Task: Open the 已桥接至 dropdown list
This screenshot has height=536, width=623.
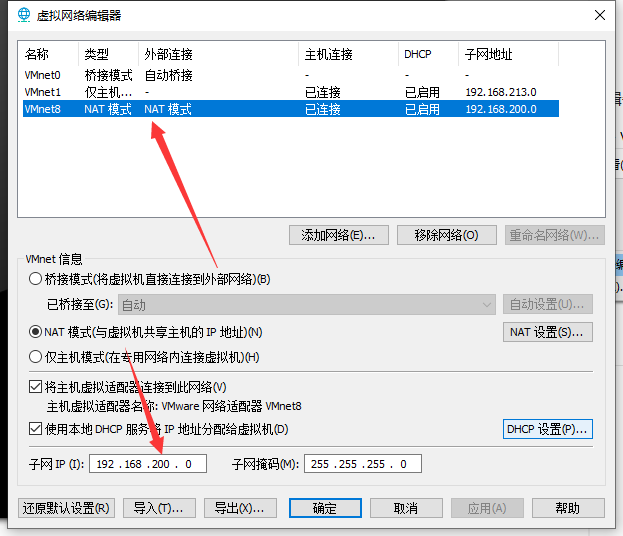Action: pyautogui.click(x=306, y=305)
